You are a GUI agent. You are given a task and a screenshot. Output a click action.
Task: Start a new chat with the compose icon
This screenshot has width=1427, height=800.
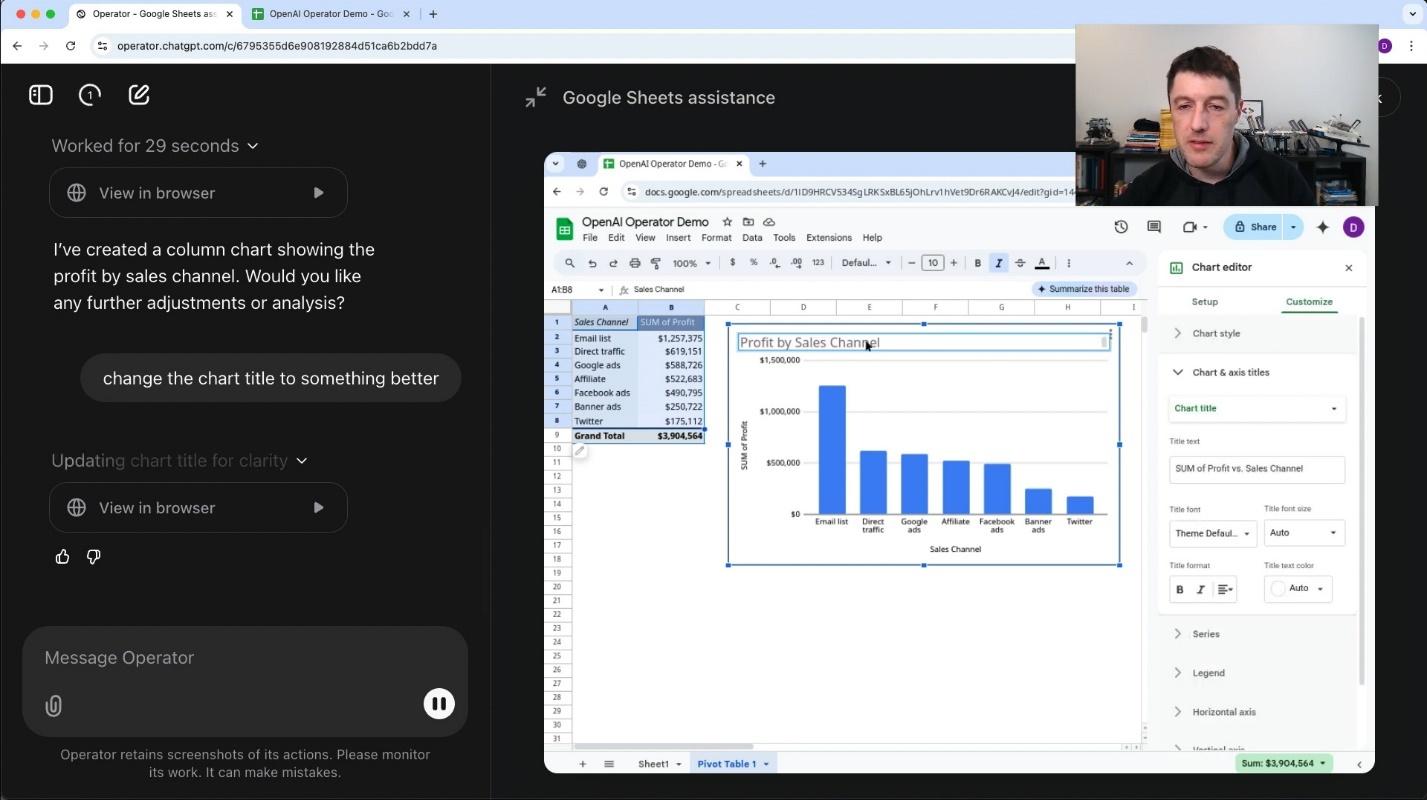tap(139, 95)
